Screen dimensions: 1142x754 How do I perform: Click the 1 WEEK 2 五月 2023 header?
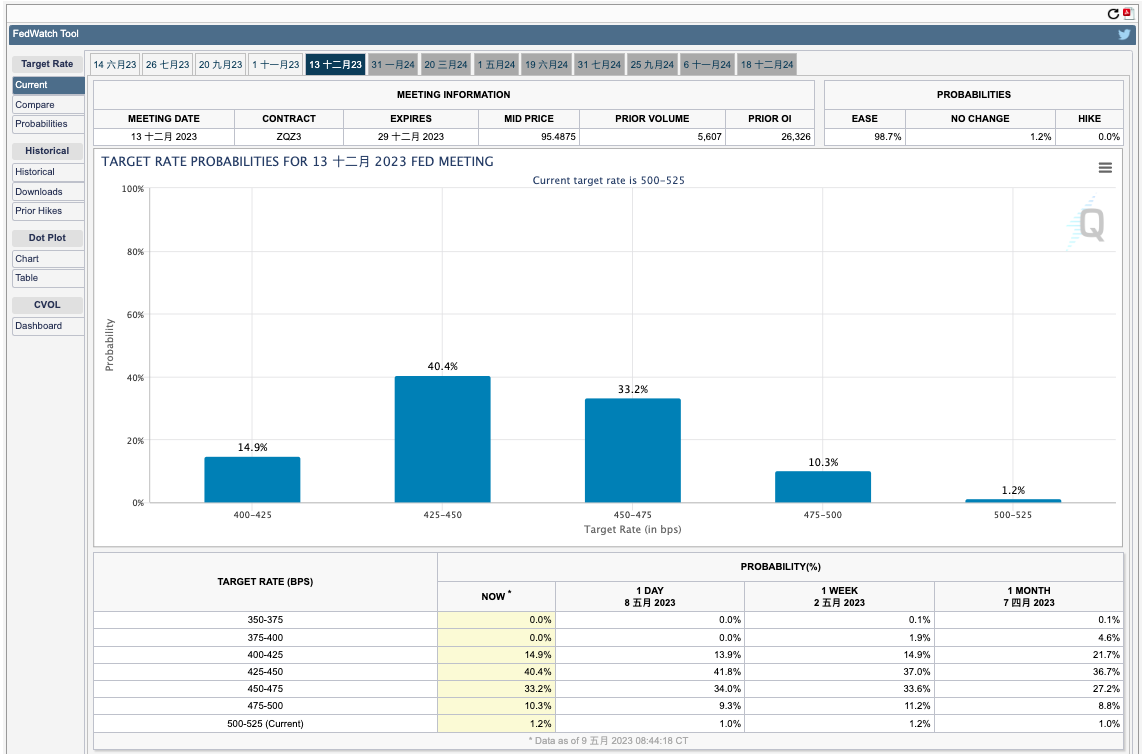(839, 596)
